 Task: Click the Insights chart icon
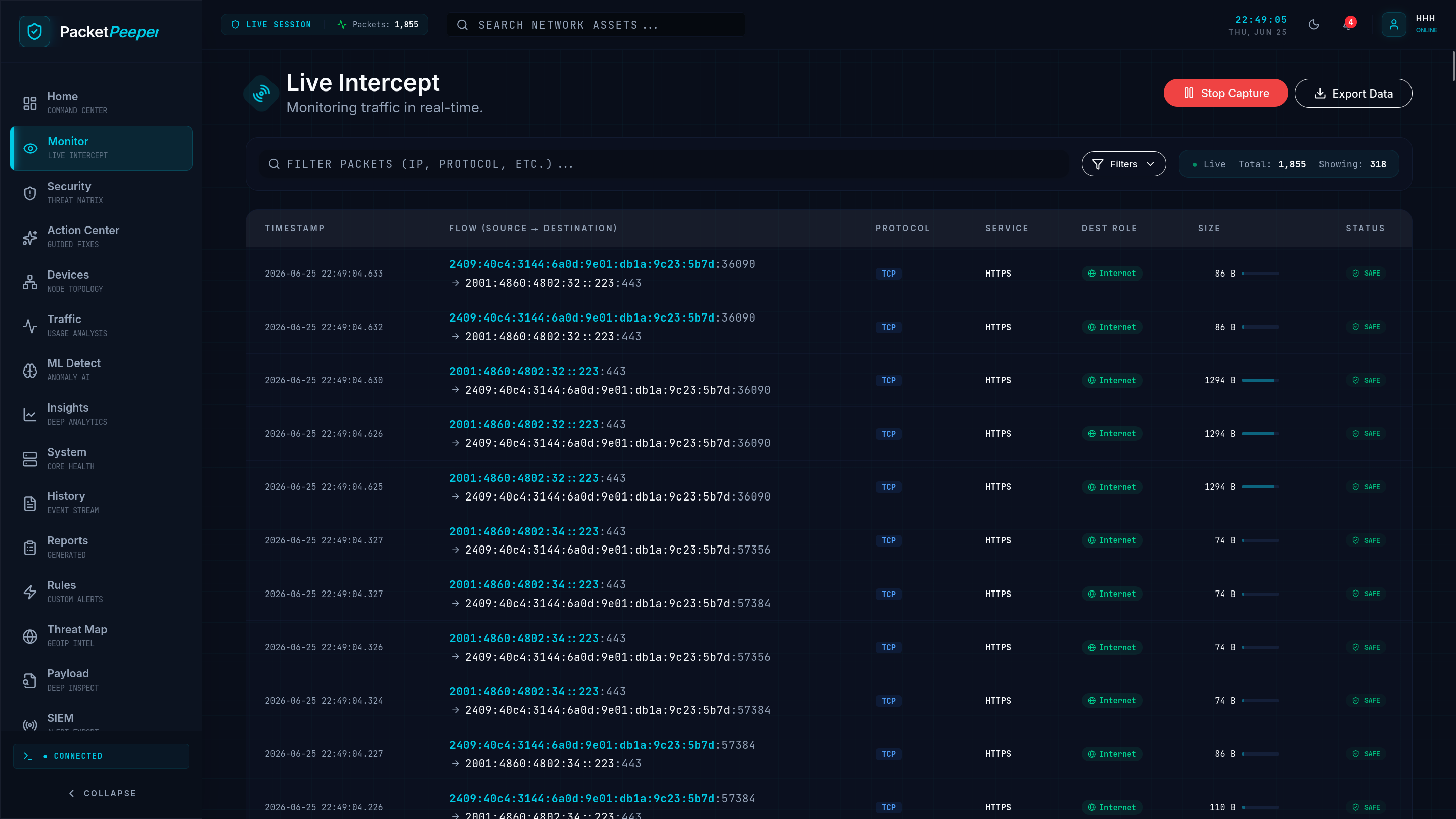pyautogui.click(x=30, y=415)
